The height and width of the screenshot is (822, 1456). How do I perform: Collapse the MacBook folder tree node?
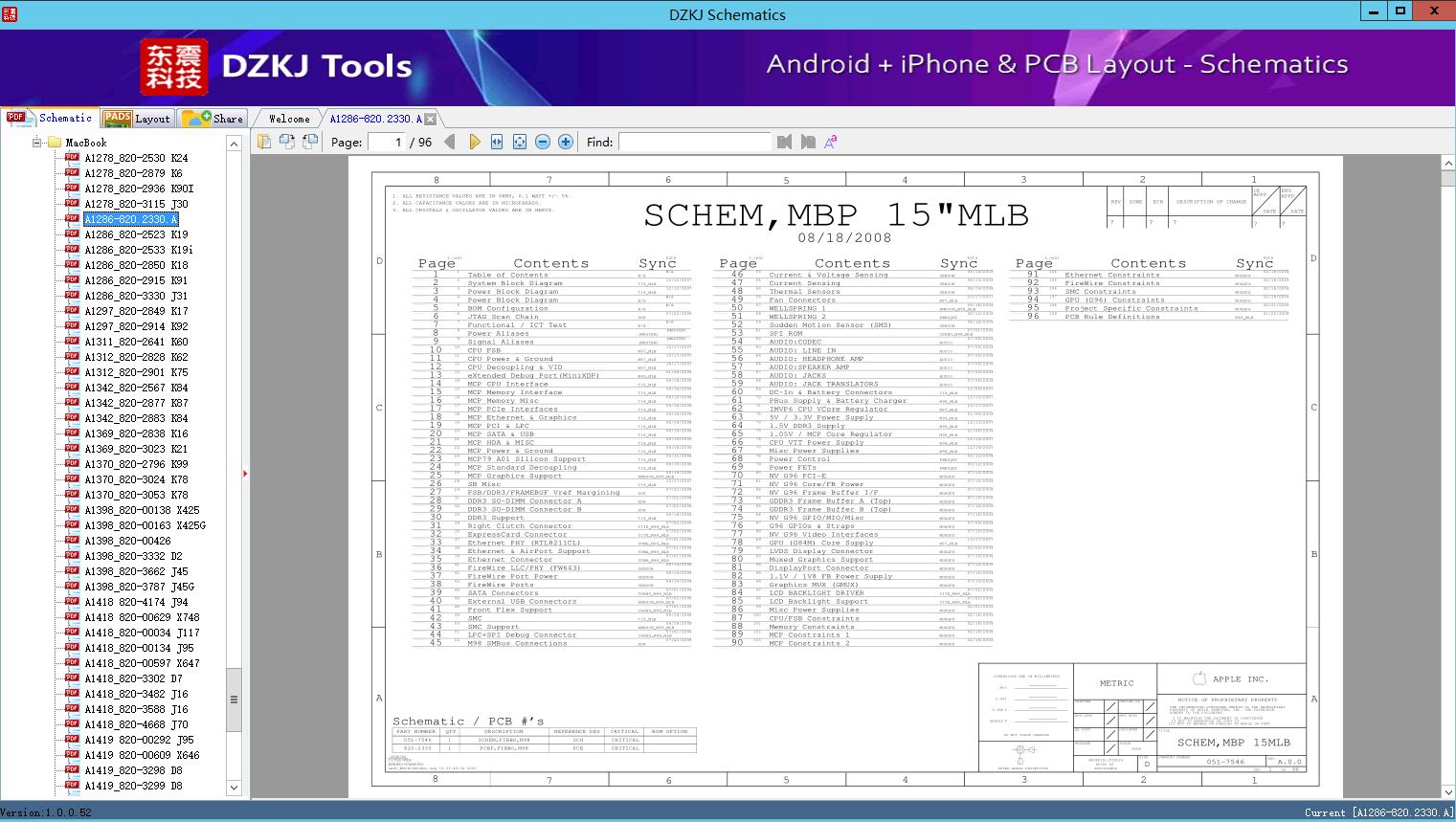tap(37, 143)
